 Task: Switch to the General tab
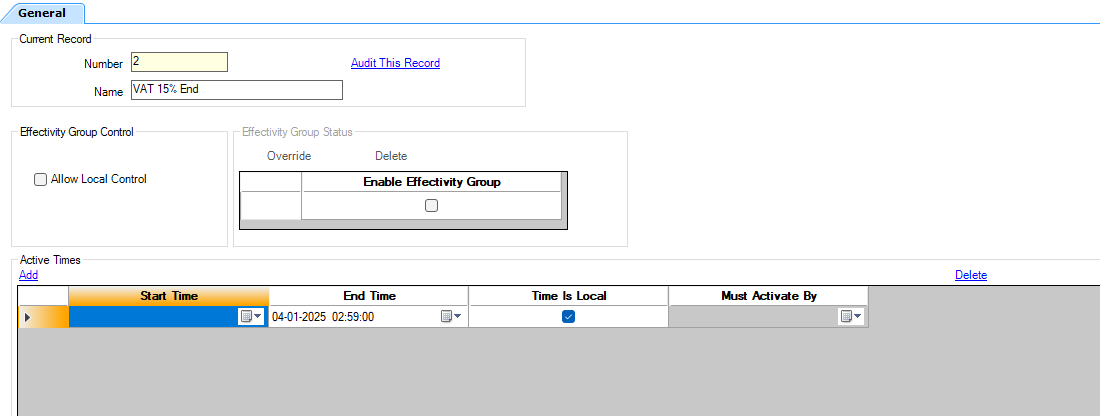coord(42,13)
